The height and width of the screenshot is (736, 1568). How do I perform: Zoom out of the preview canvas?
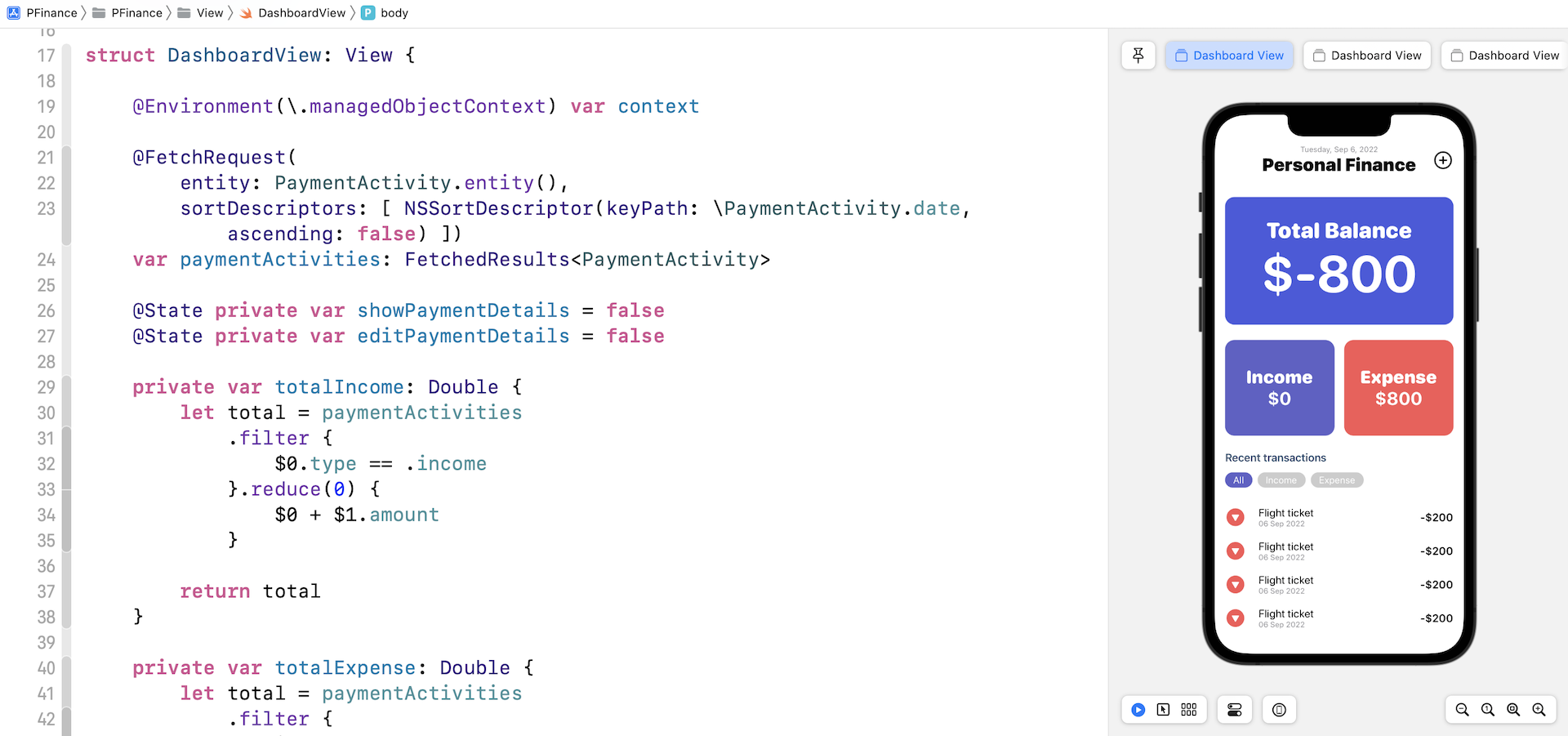pyautogui.click(x=1462, y=710)
